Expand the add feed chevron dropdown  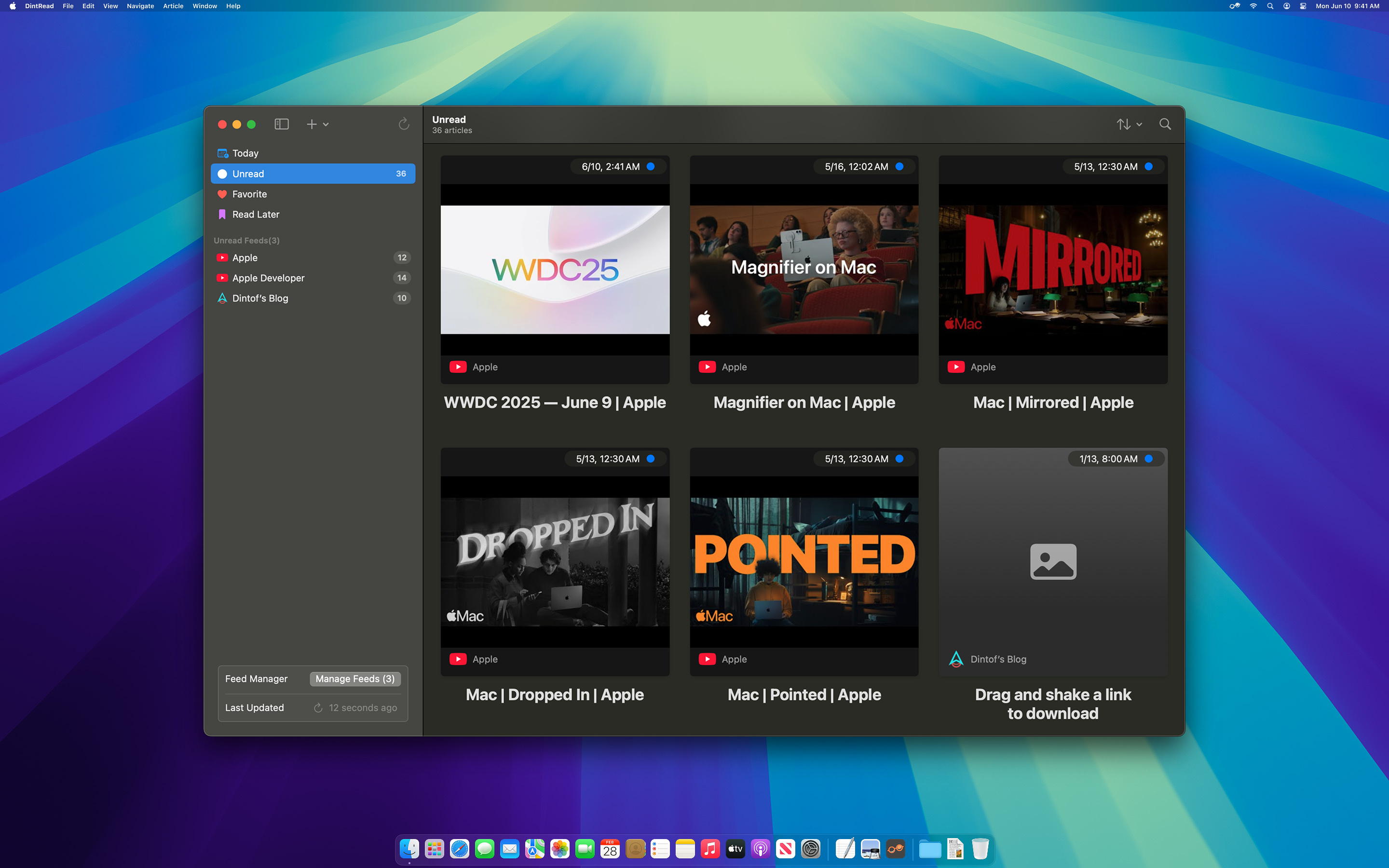point(326,124)
